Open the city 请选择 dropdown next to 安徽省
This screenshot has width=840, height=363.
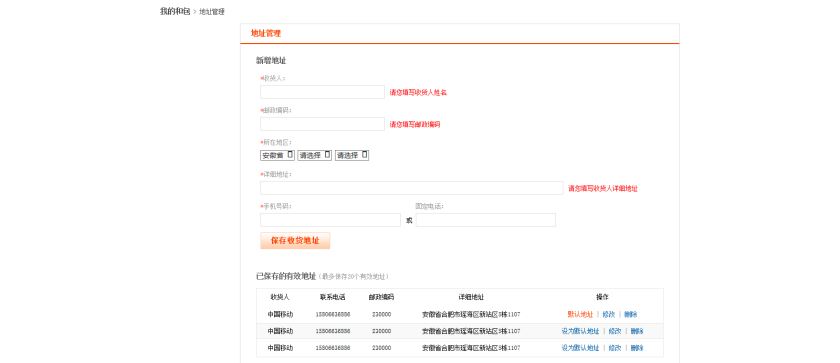click(314, 155)
